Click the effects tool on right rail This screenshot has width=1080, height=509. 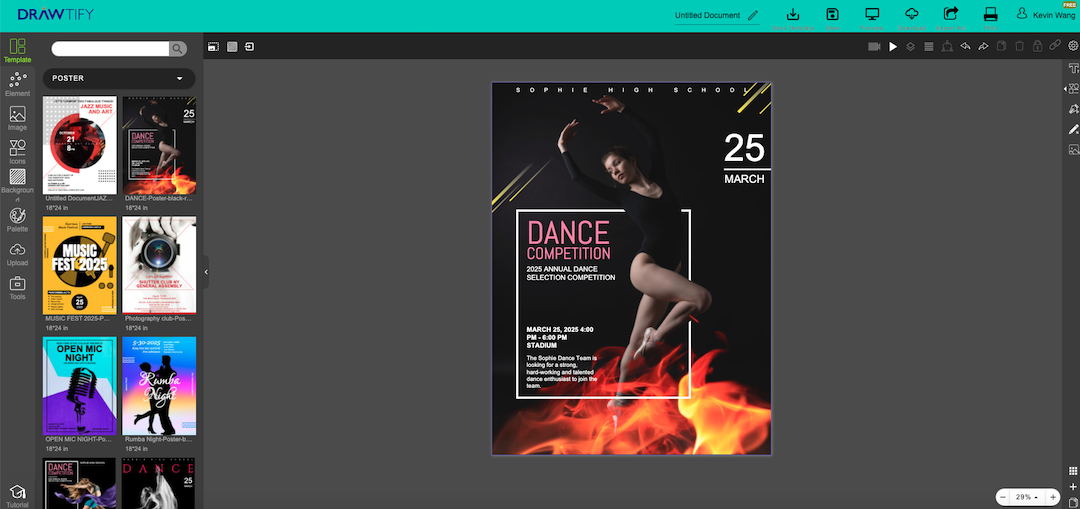(1073, 109)
